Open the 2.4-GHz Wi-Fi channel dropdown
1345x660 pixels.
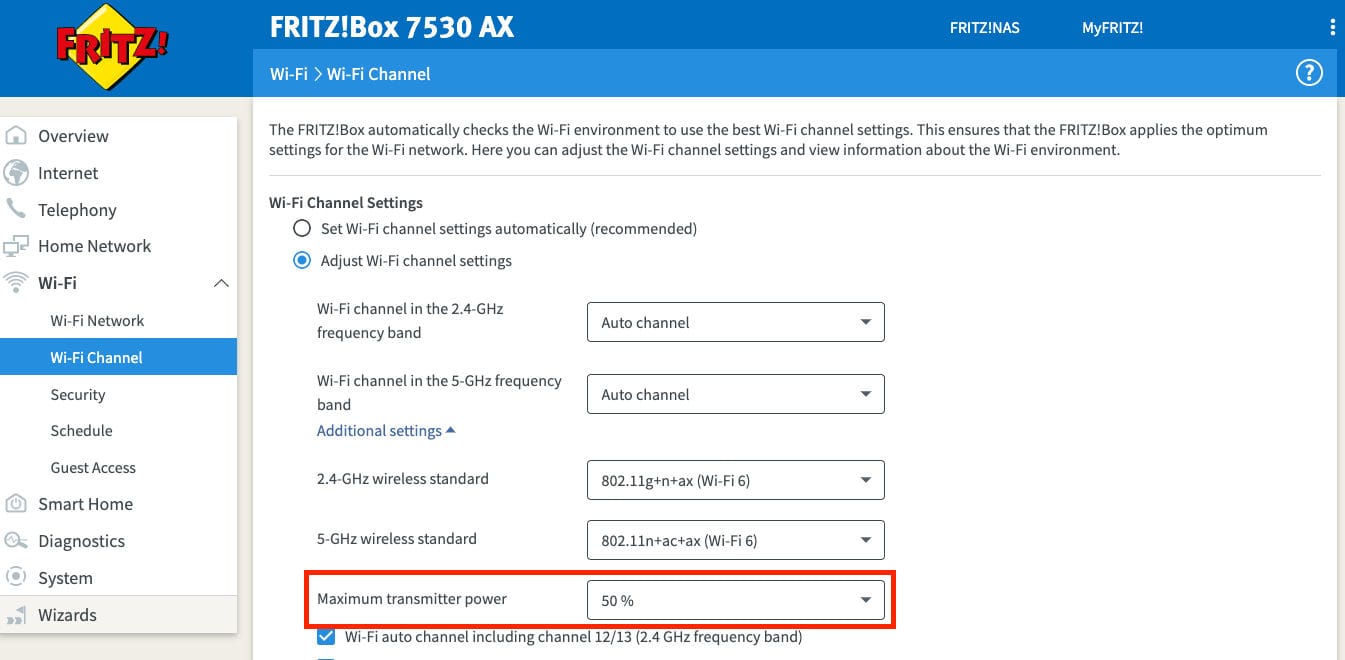(x=736, y=322)
